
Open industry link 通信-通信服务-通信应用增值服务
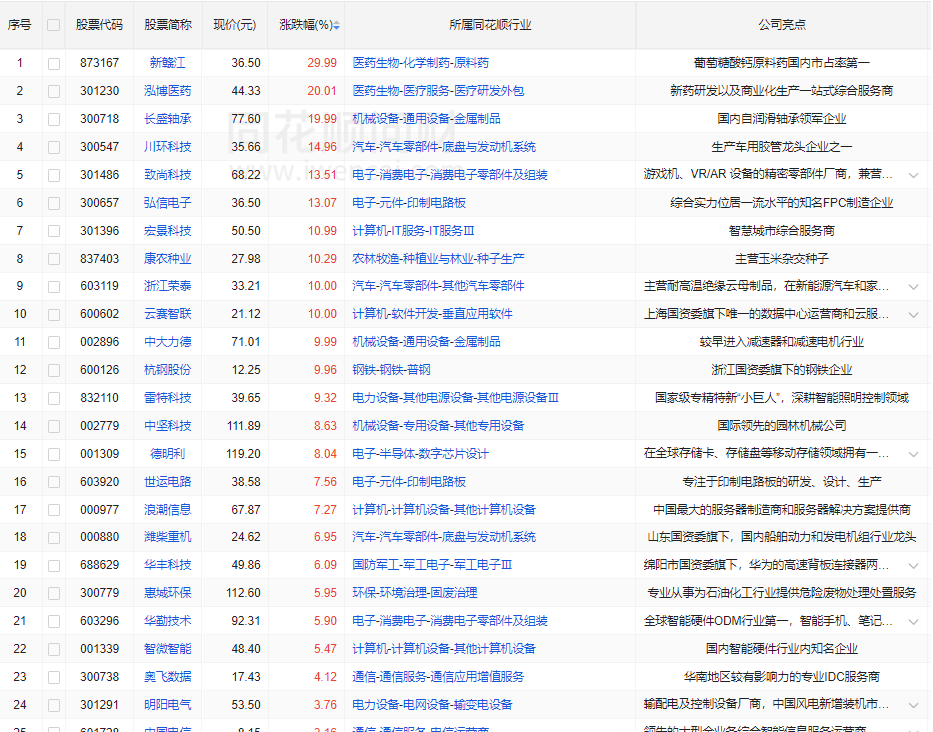click(x=438, y=677)
